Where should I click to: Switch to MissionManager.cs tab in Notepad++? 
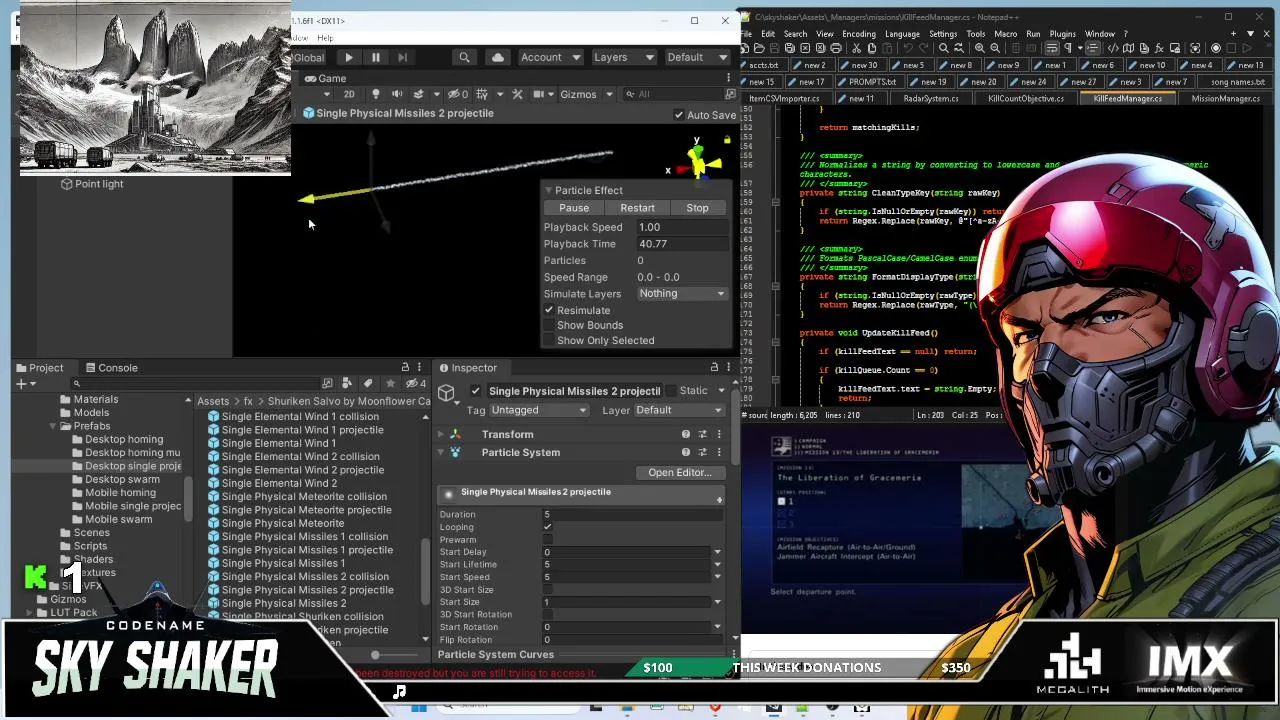tap(1225, 98)
